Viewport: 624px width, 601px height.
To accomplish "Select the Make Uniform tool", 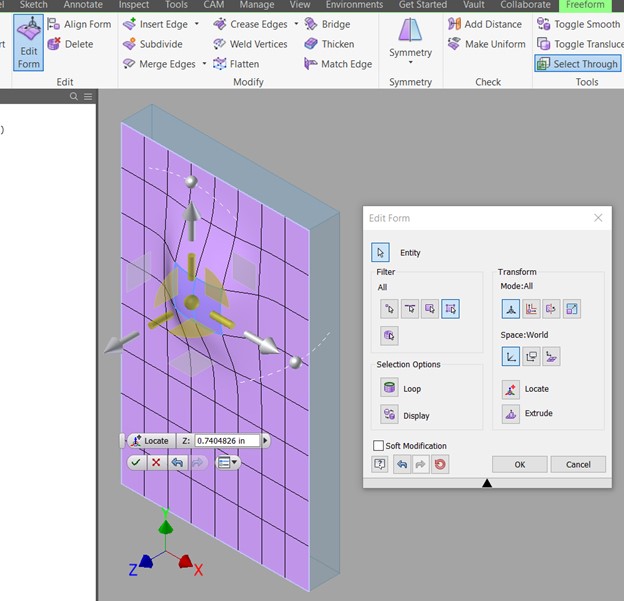I will (487, 44).
